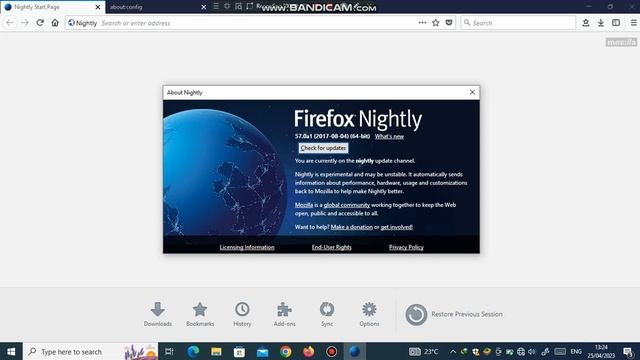
Task: Select Firefox Nightly taskbar icon
Action: 354,351
